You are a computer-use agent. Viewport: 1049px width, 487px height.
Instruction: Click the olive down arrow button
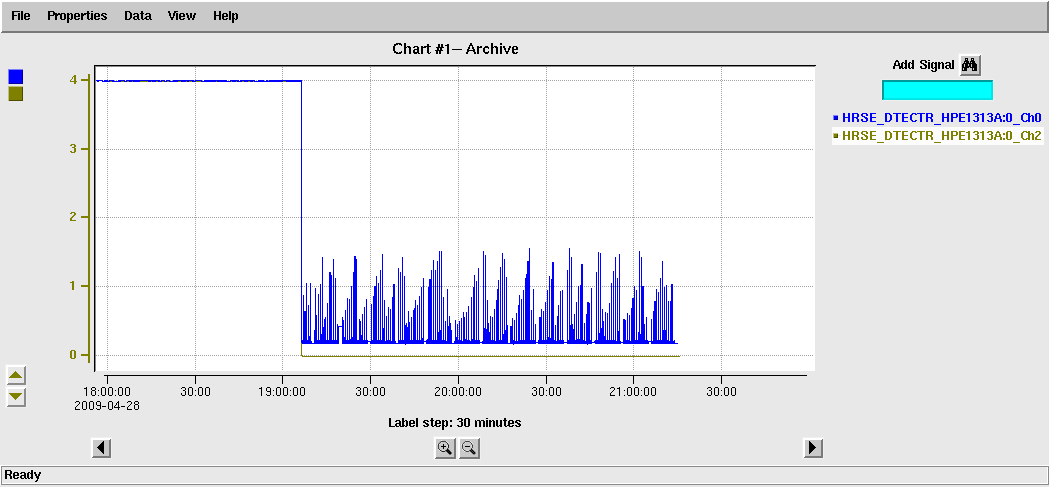[16, 397]
